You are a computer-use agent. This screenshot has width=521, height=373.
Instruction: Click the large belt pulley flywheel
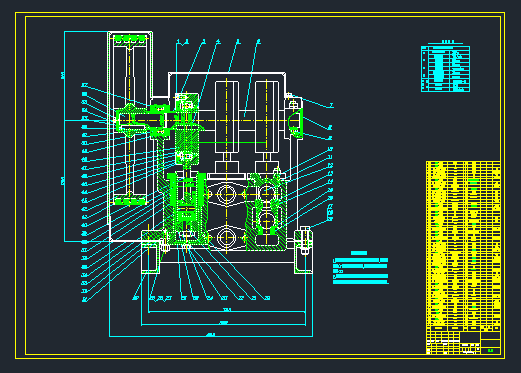pos(130,119)
